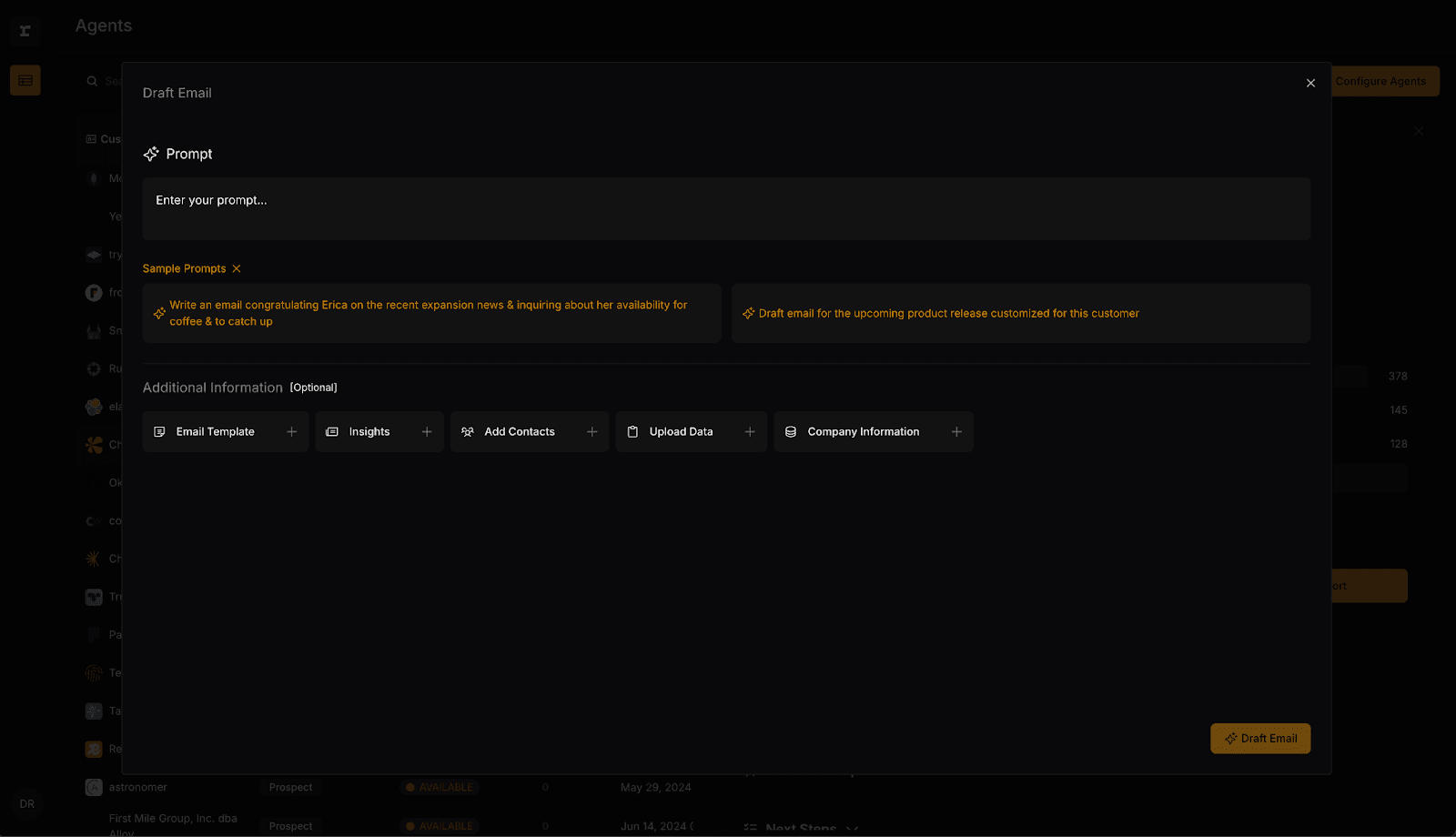This screenshot has width=1456, height=837.
Task: Expand Company Information using plus sign
Action: 956,432
